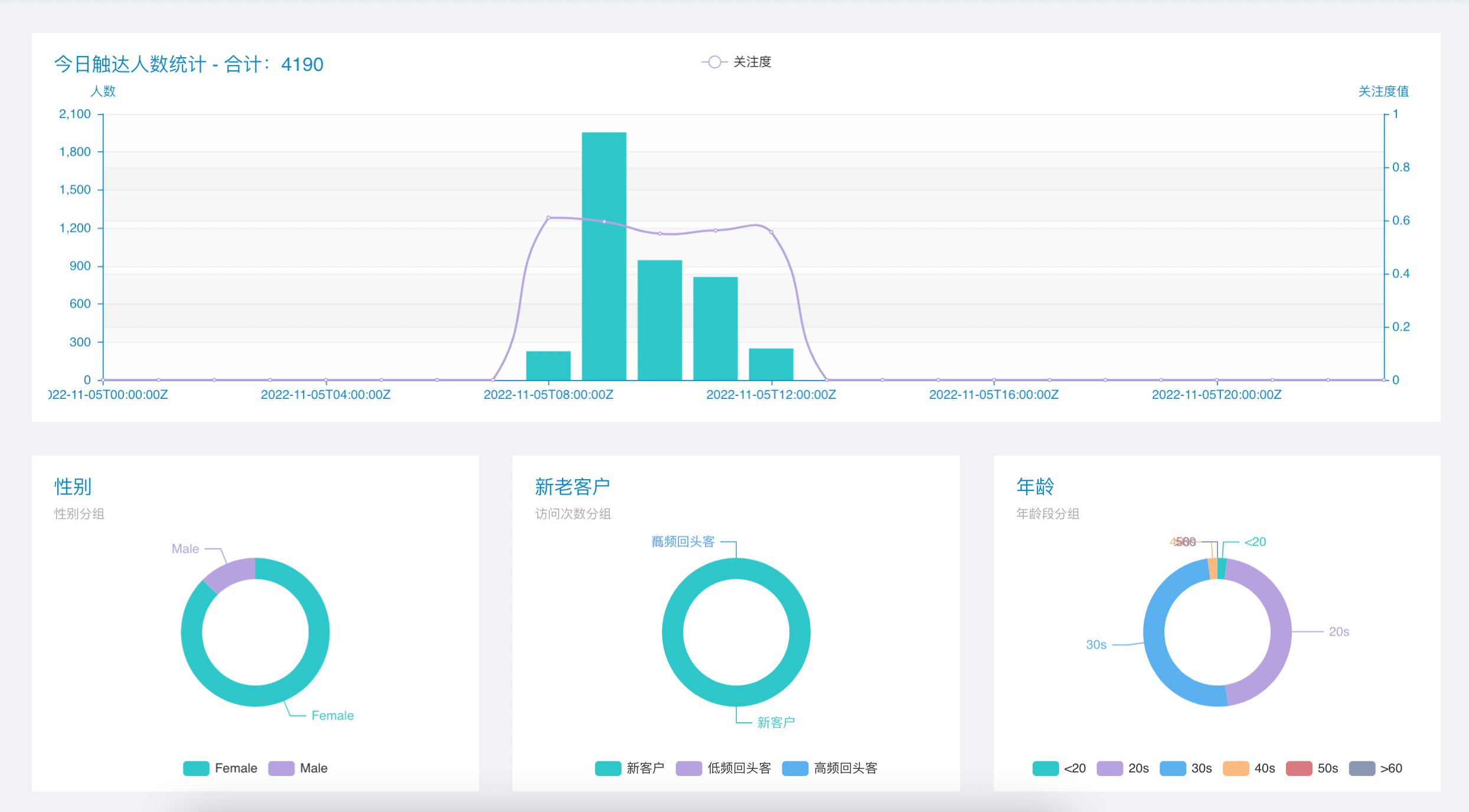Toggle the 40s age legend item
Image resolution: width=1469 pixels, height=812 pixels.
click(x=1249, y=768)
